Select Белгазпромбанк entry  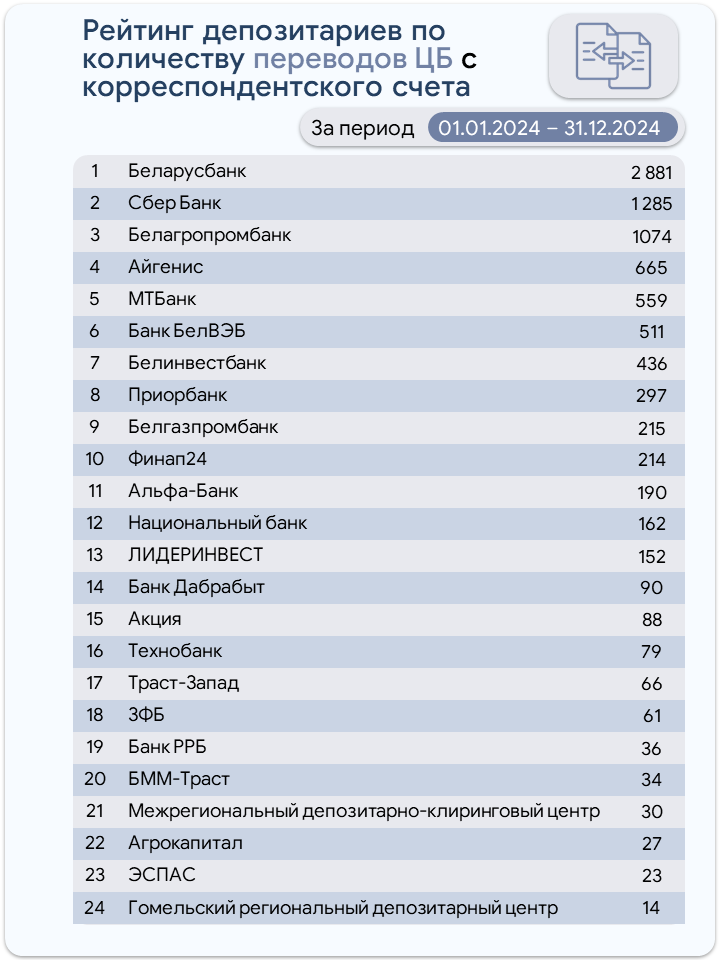203,427
